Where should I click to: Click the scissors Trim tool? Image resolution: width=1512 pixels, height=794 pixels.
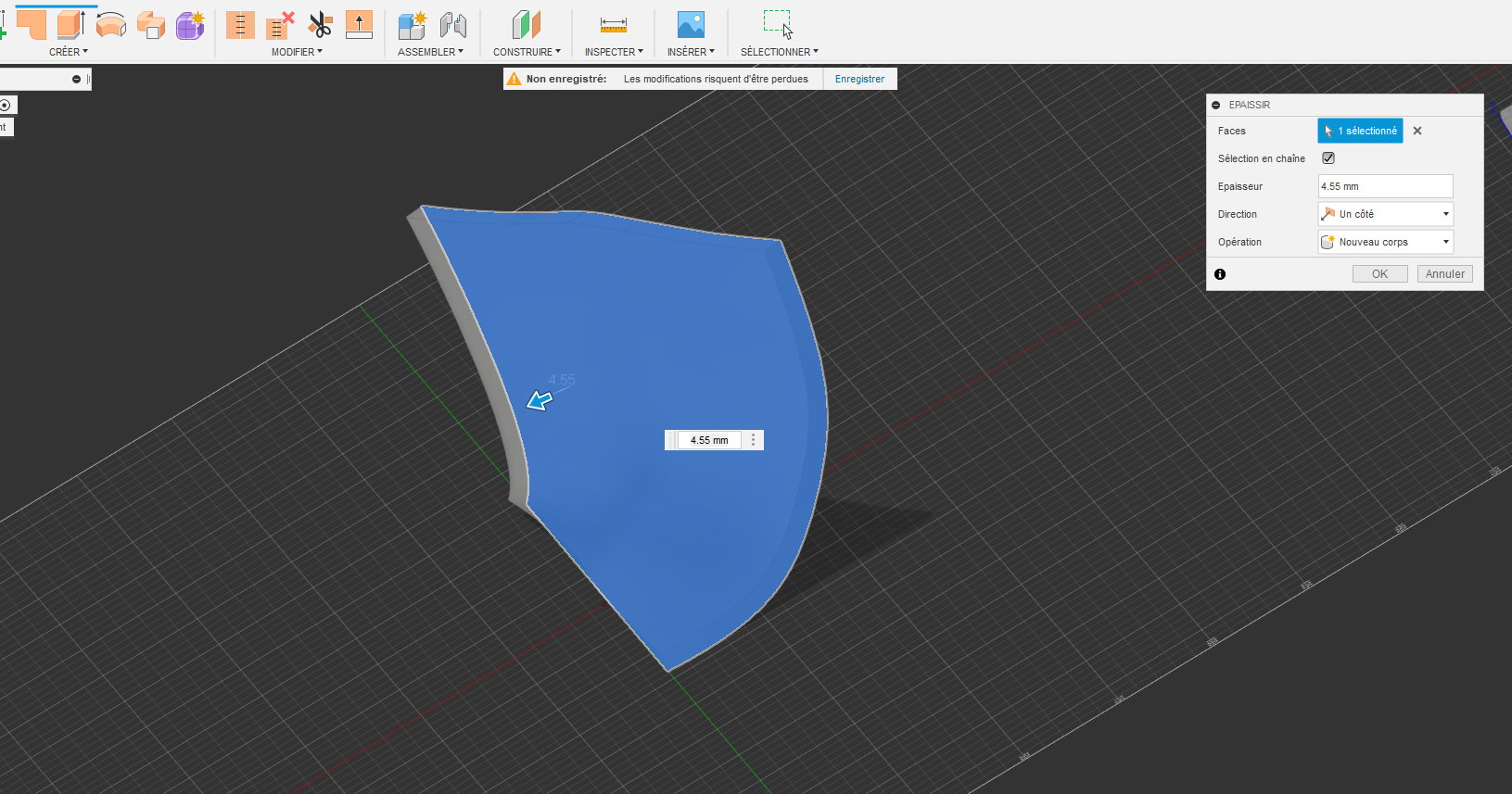320,25
